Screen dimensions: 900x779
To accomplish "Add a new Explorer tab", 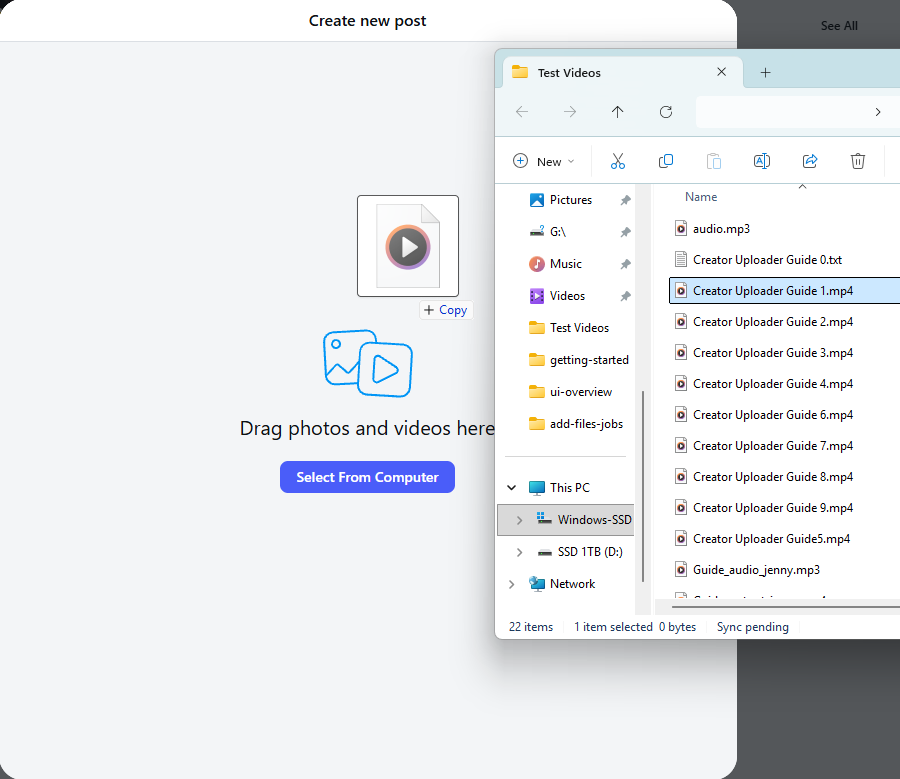I will (765, 72).
